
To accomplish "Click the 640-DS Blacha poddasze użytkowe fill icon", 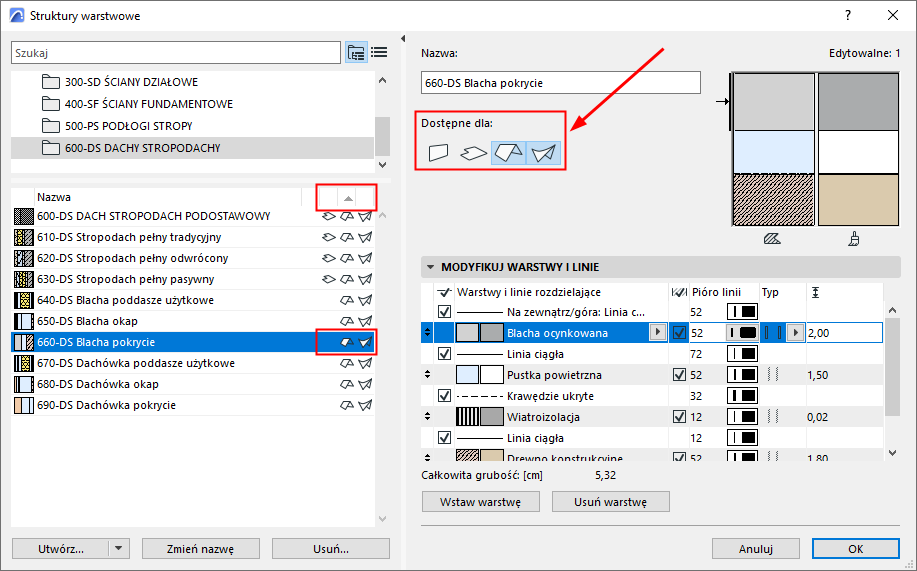I will point(24,300).
